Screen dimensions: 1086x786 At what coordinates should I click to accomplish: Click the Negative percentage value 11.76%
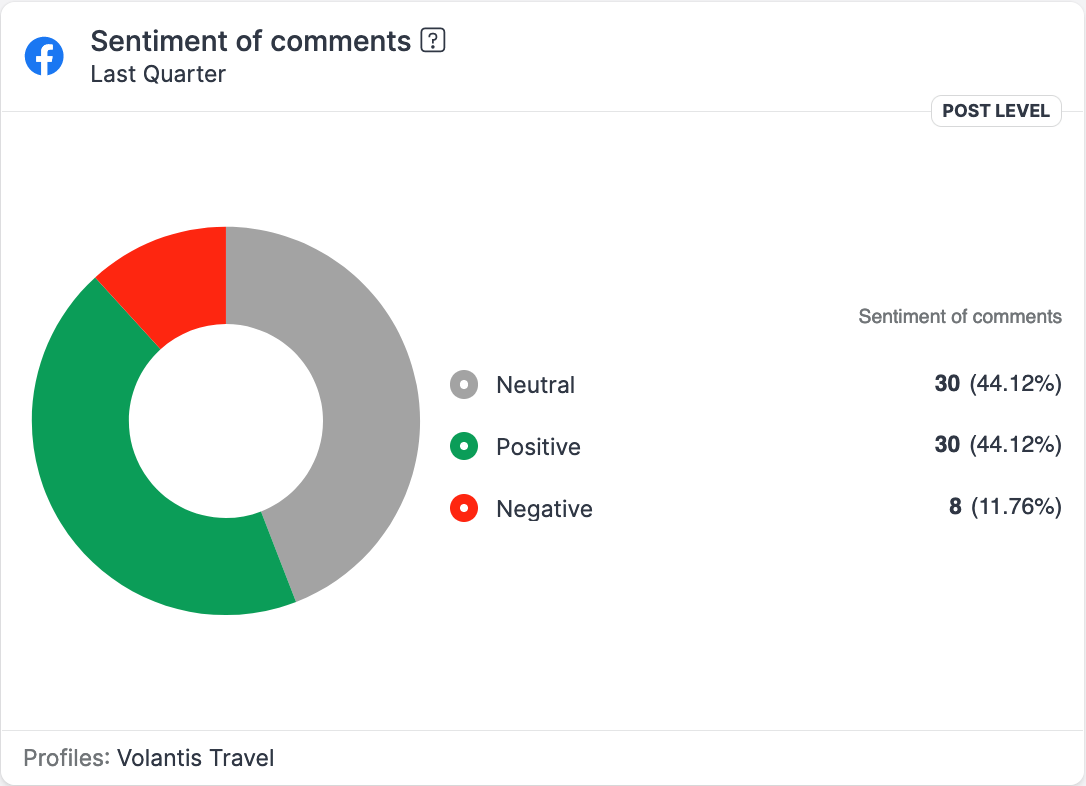(1014, 507)
